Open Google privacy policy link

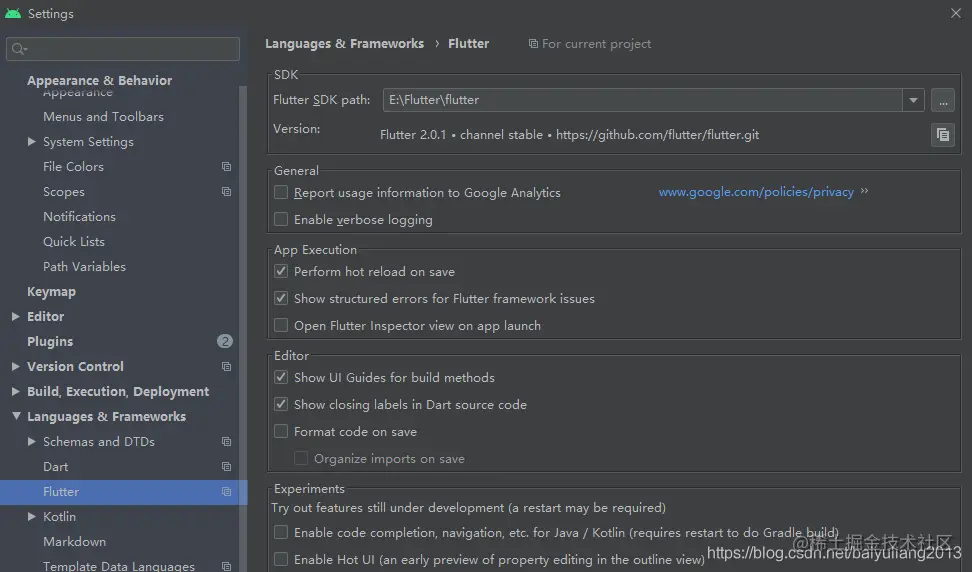click(x=756, y=192)
